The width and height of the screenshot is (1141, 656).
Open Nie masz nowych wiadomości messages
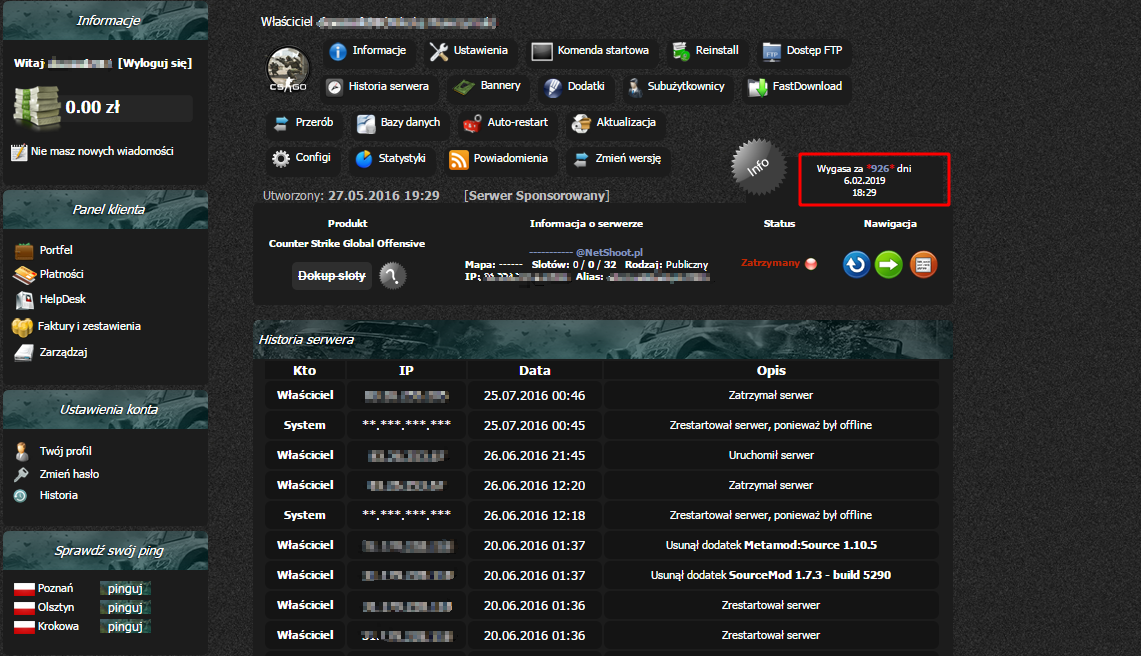pyautogui.click(x=102, y=151)
